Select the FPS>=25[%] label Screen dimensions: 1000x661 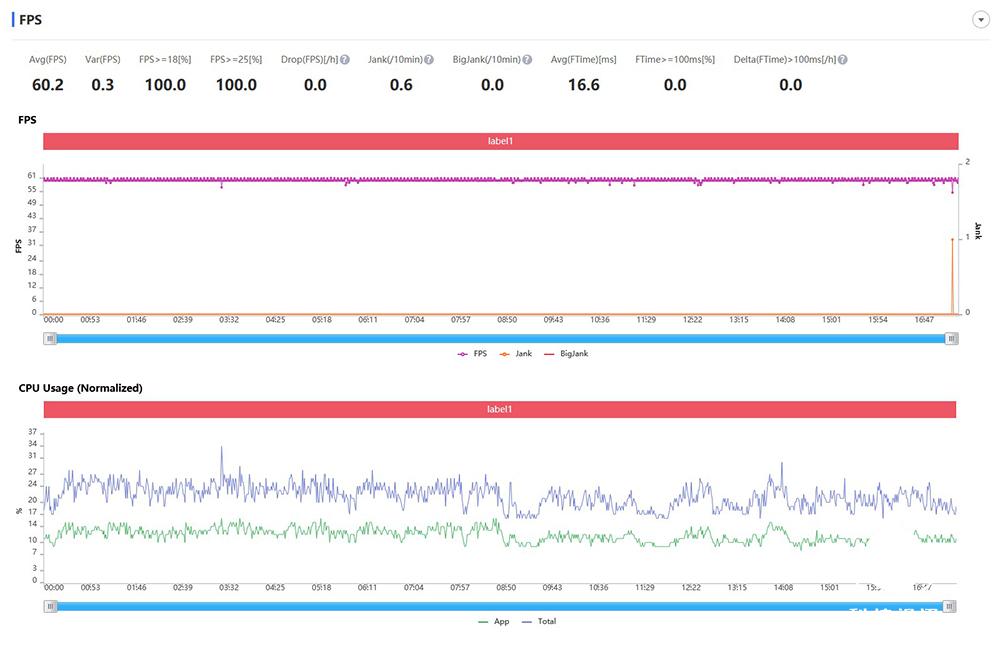click(x=236, y=59)
